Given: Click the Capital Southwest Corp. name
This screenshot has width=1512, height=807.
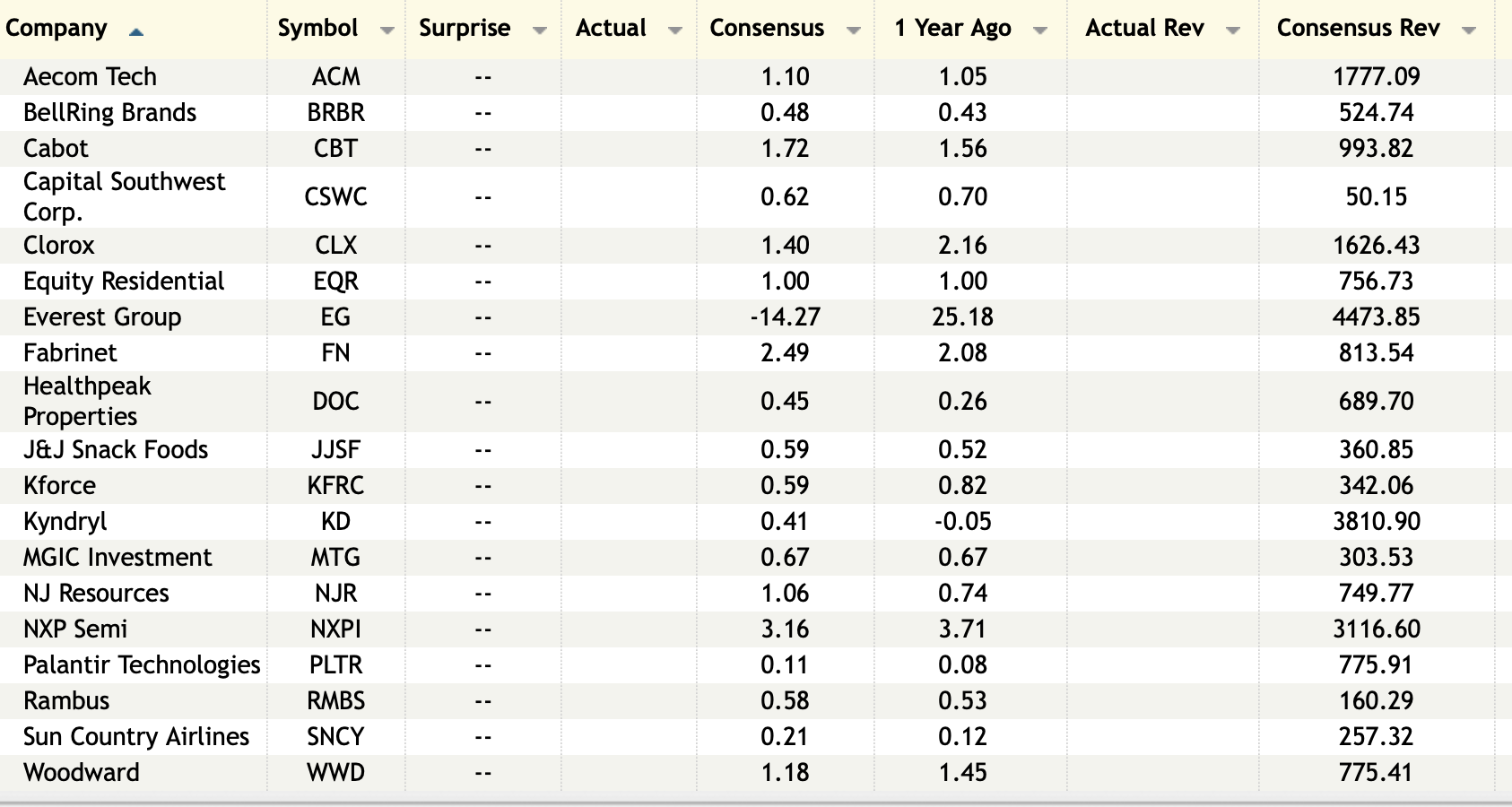Looking at the screenshot, I should pyautogui.click(x=124, y=196).
